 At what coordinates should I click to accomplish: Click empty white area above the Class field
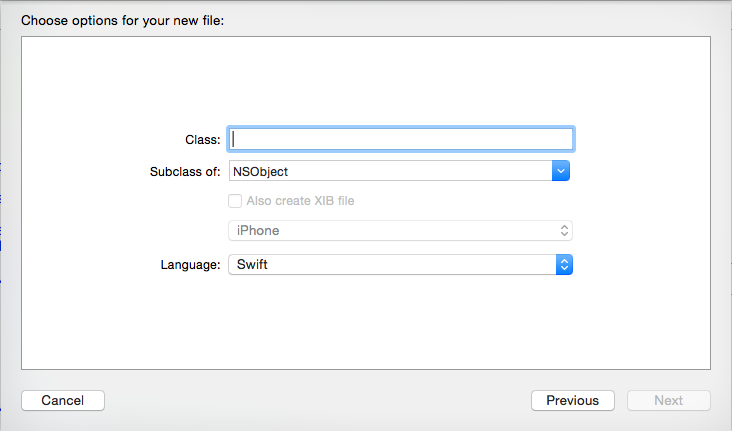(x=366, y=79)
